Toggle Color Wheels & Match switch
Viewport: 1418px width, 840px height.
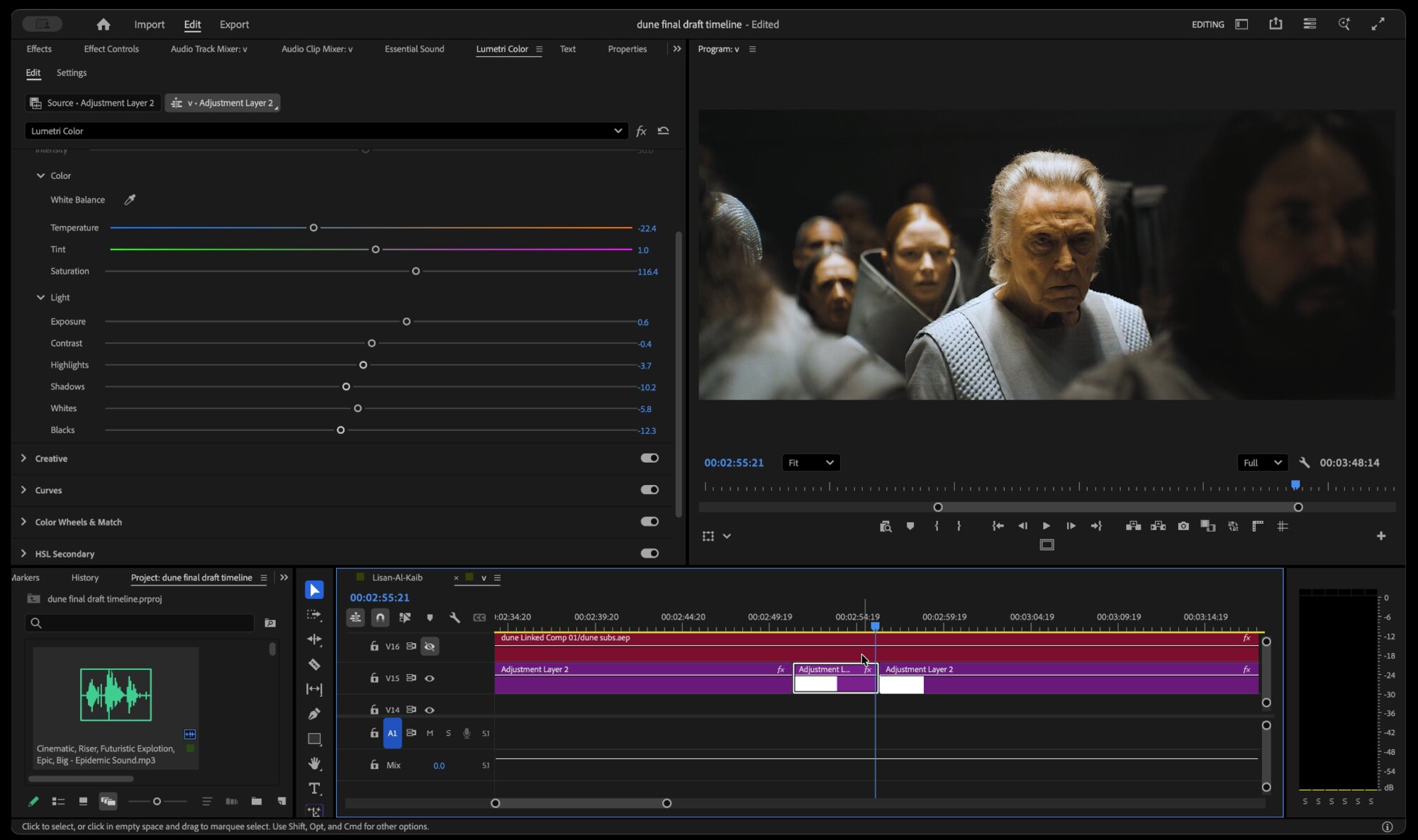[x=649, y=522]
